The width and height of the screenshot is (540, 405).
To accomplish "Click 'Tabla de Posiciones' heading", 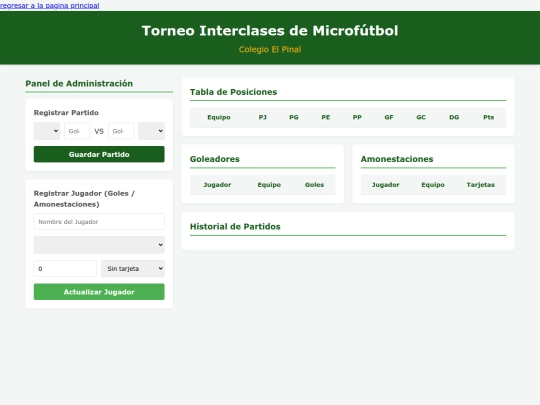I will 233,92.
